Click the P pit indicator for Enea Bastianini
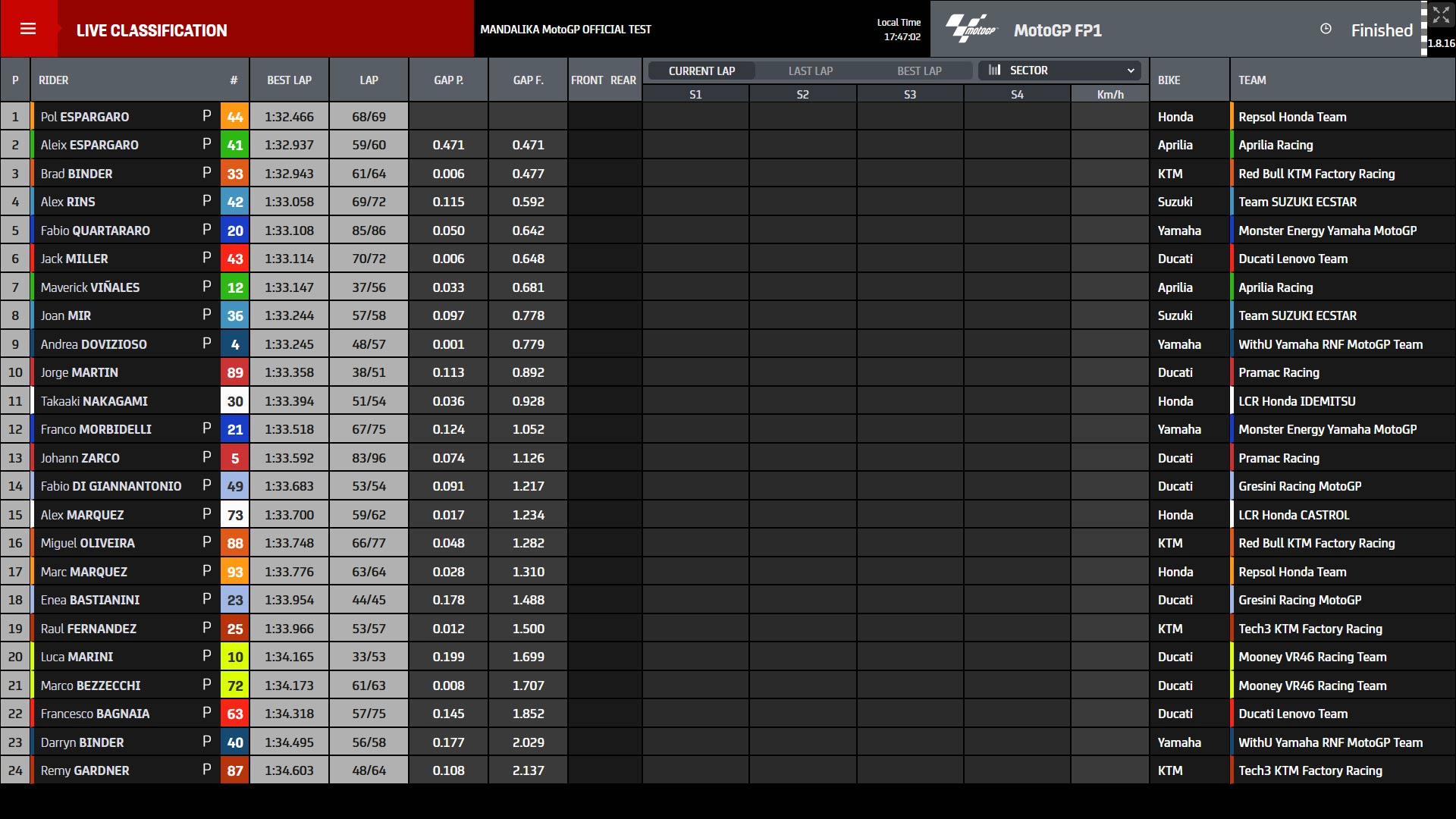Viewport: 1456px width, 819px height. pyautogui.click(x=206, y=600)
